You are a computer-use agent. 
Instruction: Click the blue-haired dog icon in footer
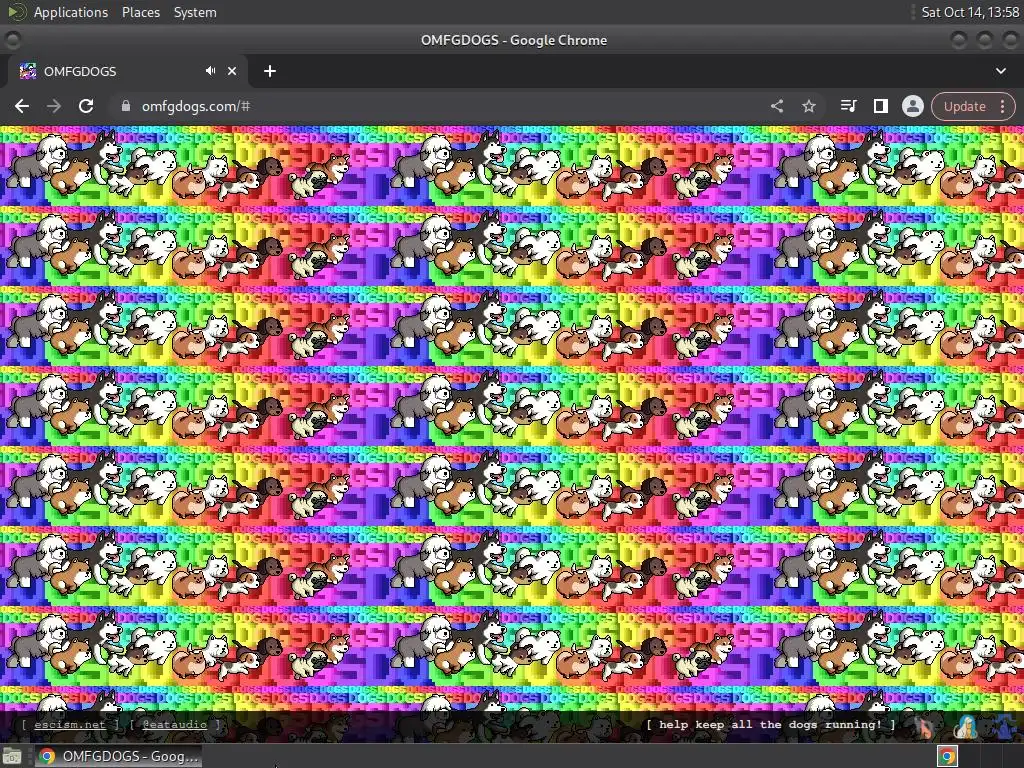tap(967, 726)
